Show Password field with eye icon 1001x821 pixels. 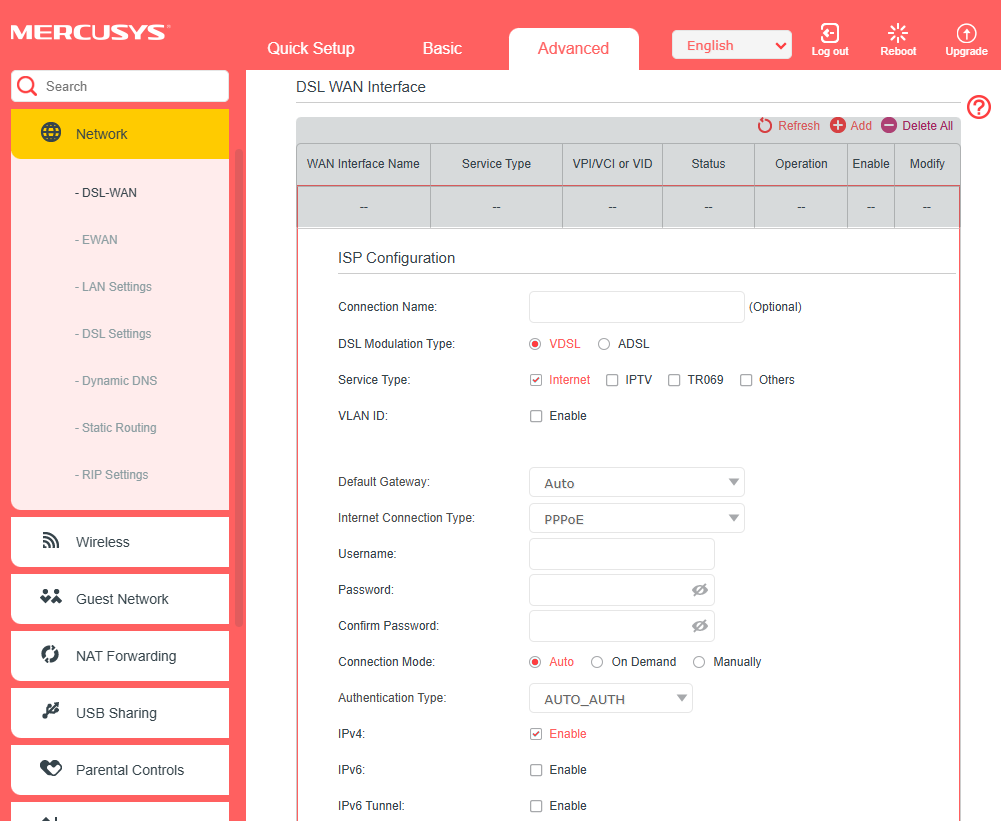pyautogui.click(x=700, y=590)
